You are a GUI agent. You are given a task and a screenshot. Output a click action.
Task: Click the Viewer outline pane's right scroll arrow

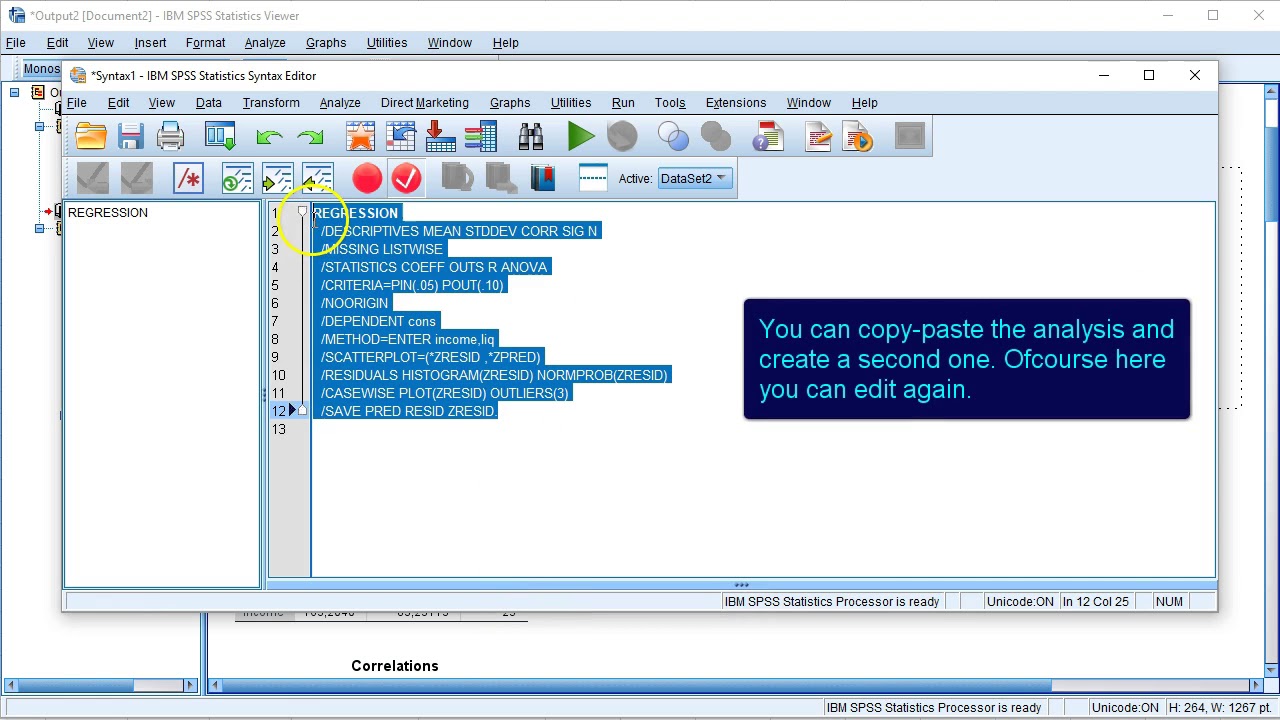tap(190, 685)
